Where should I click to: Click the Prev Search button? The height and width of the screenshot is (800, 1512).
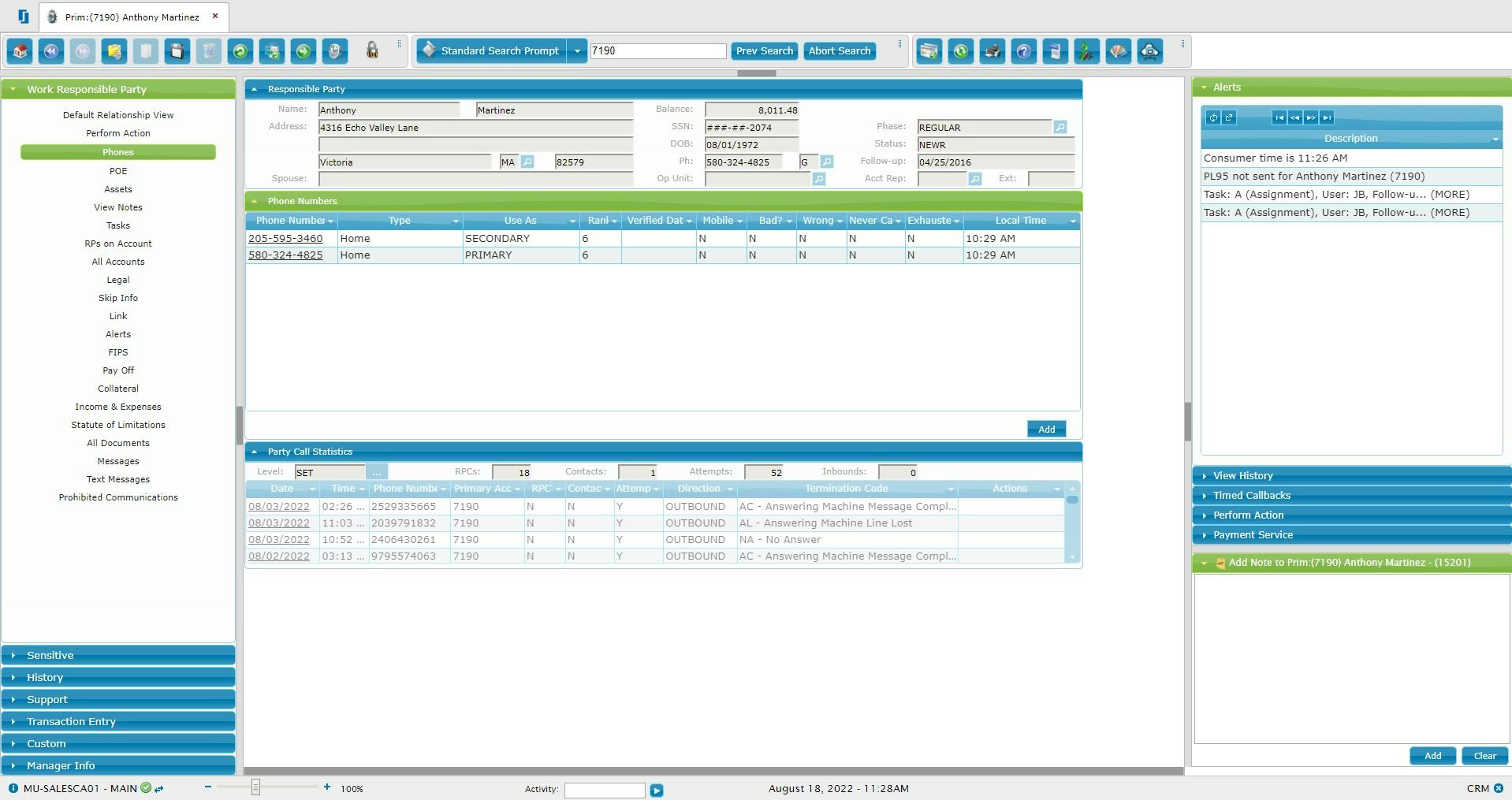tap(763, 50)
